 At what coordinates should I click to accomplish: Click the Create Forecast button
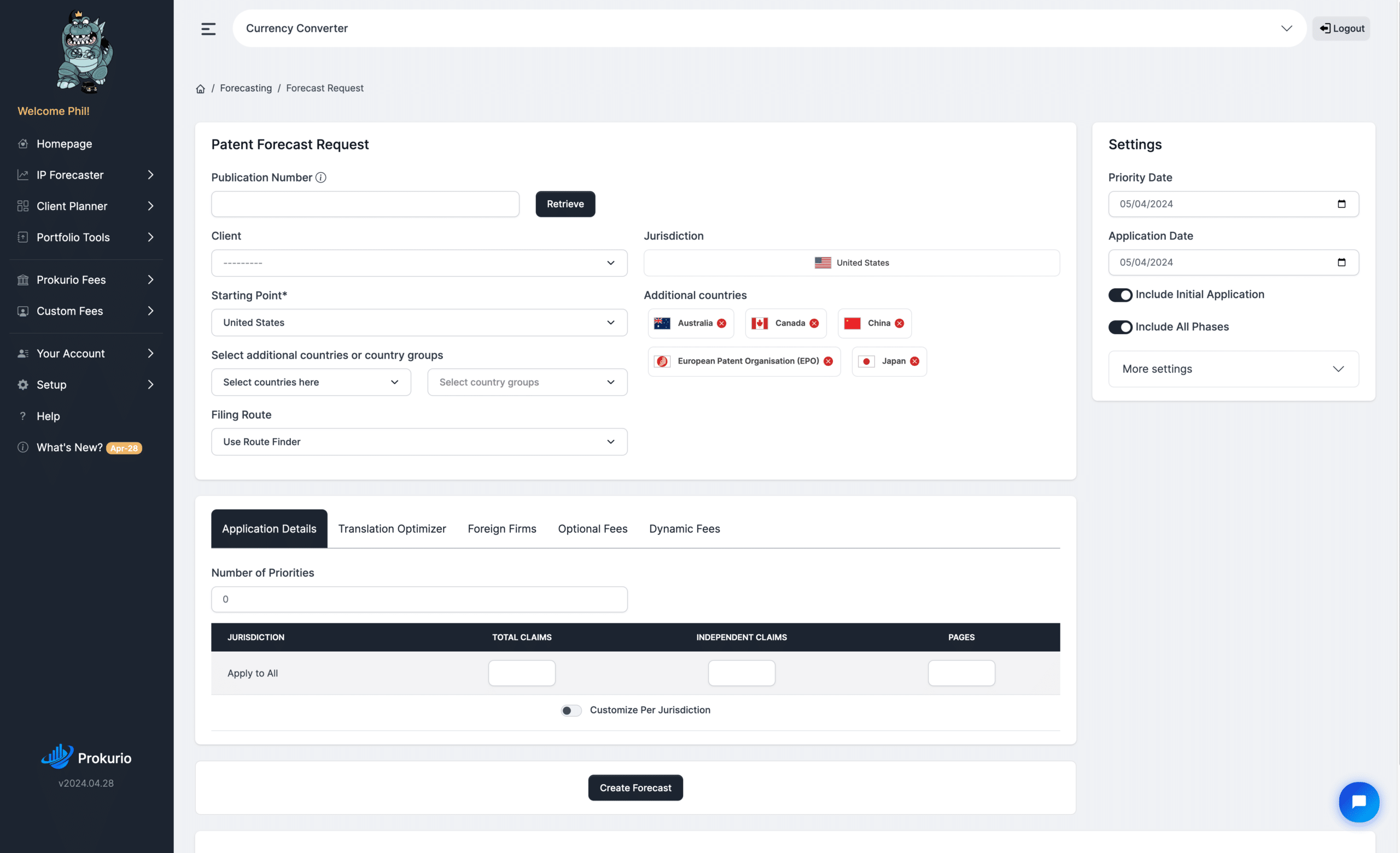click(636, 788)
